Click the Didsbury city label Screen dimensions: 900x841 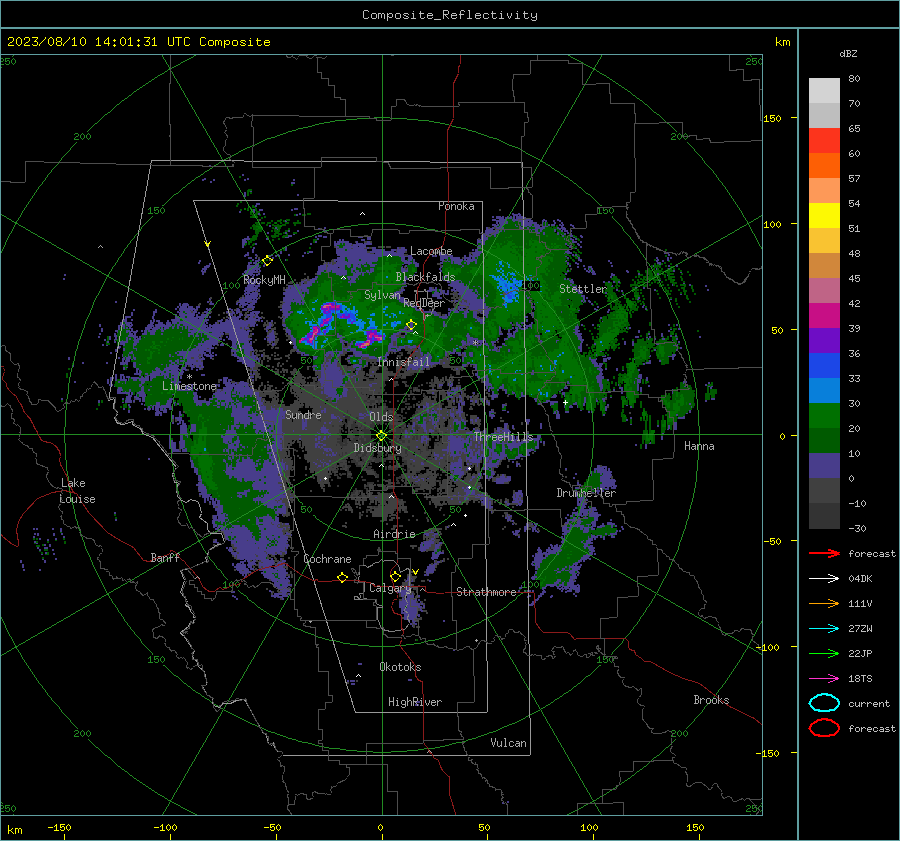pos(378,448)
